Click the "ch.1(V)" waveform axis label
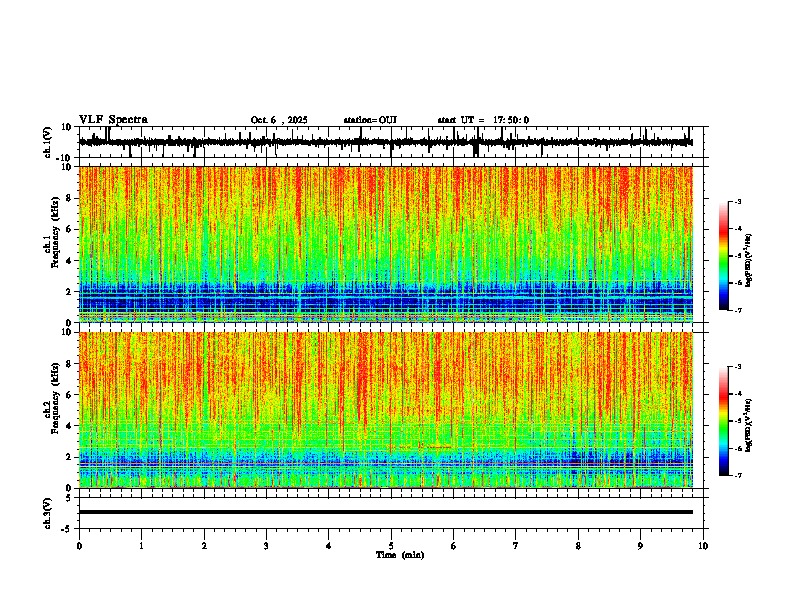This screenshot has width=792, height=612. point(48,142)
